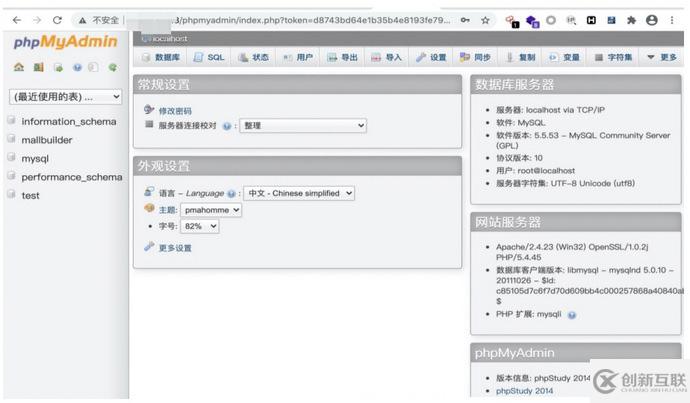
Task: Open the 复制 (Replication) tab
Action: [520, 57]
